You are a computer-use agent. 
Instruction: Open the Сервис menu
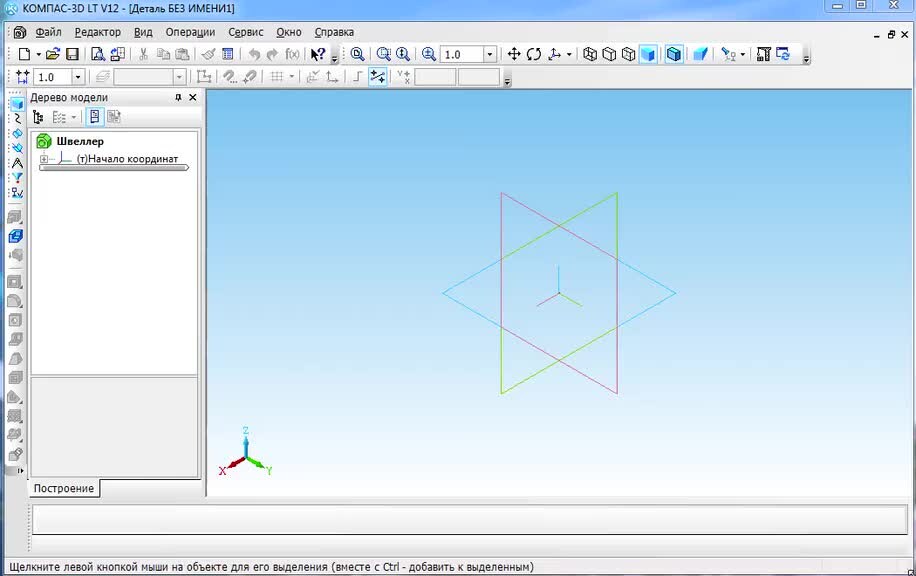pyautogui.click(x=245, y=32)
